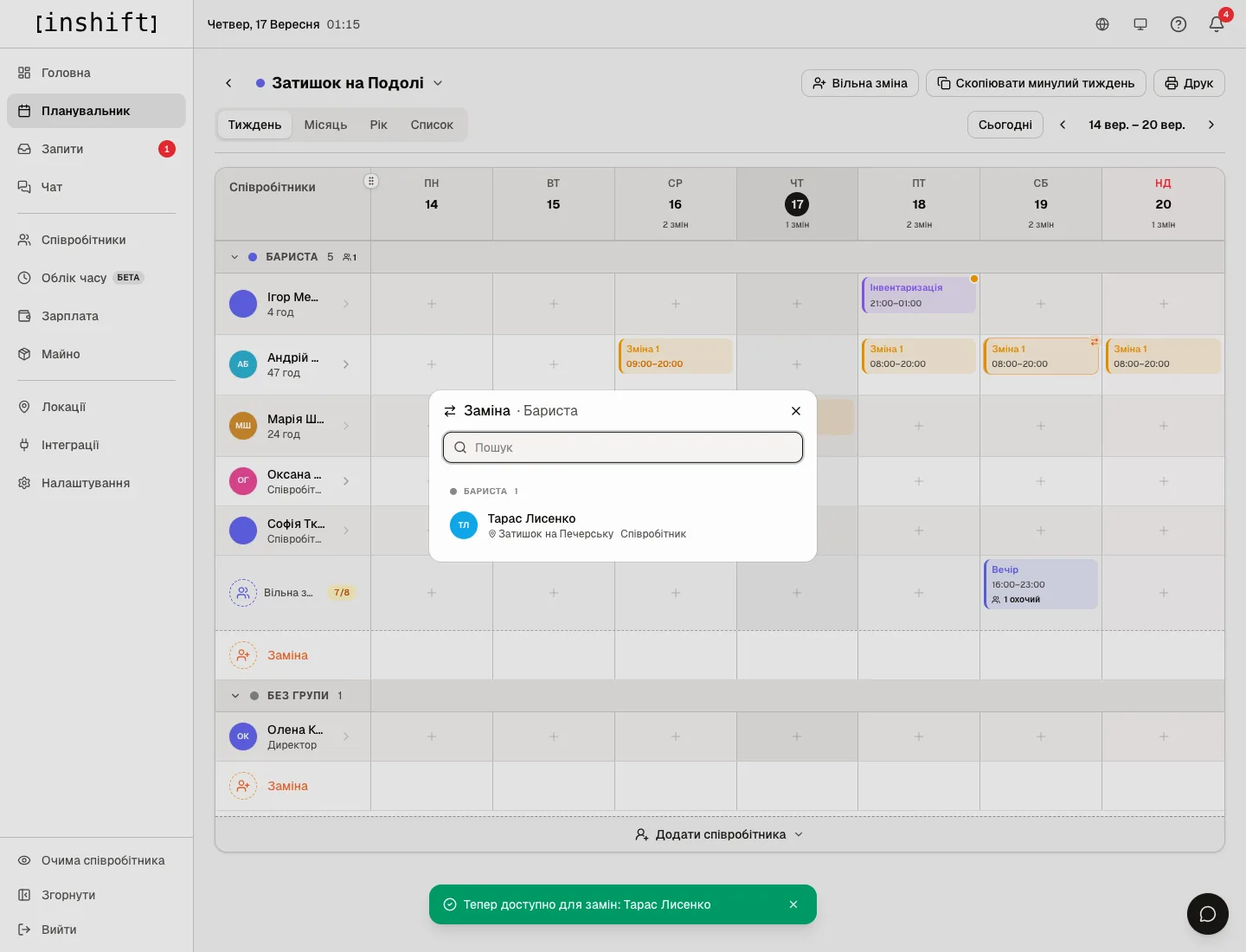
Task: Go to next week arrow
Action: 1211,125
